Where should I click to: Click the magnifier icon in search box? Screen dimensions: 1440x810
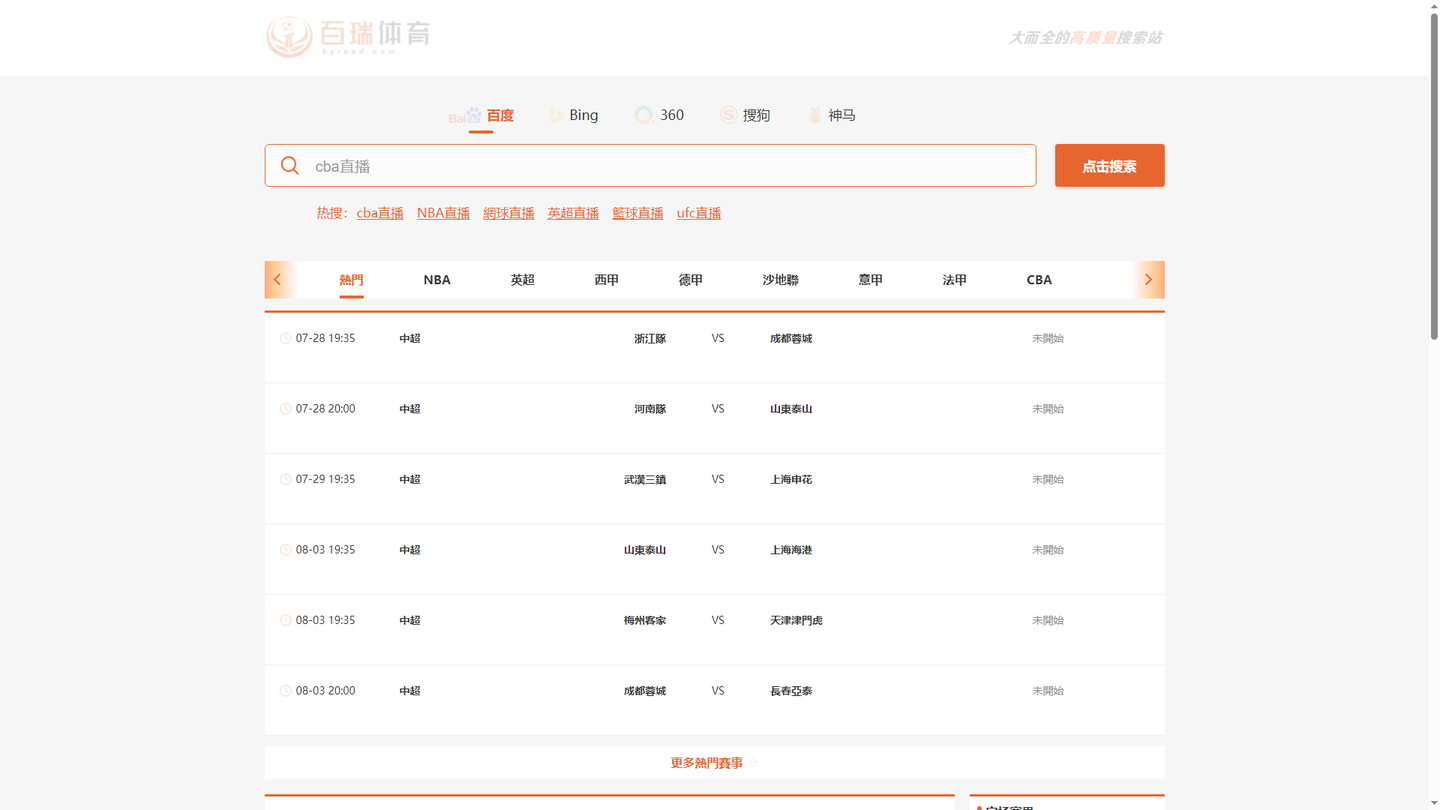pos(290,166)
